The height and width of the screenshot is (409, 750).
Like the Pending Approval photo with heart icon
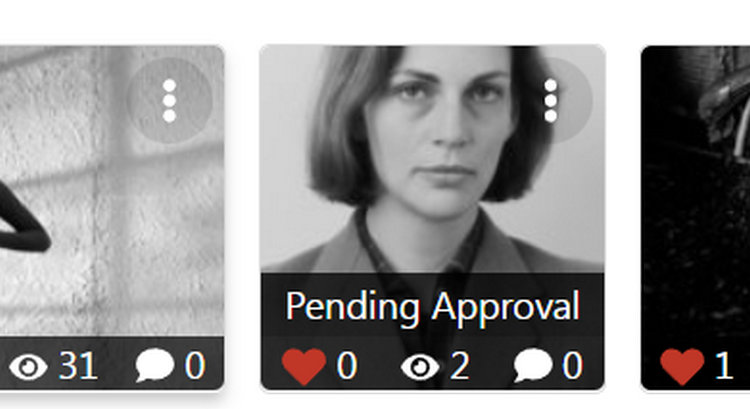pyautogui.click(x=304, y=366)
